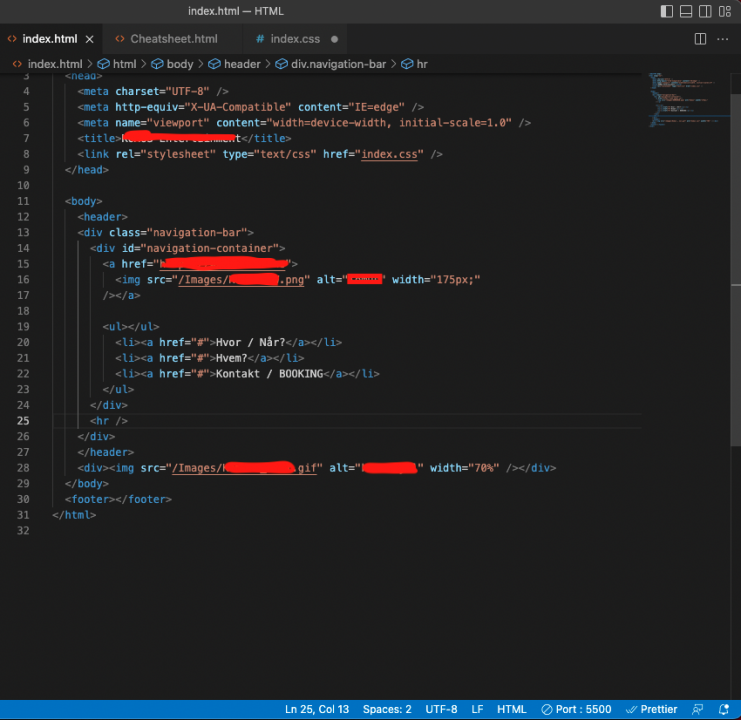
Task: Toggle the bottom panel layout icon
Action: click(x=686, y=11)
